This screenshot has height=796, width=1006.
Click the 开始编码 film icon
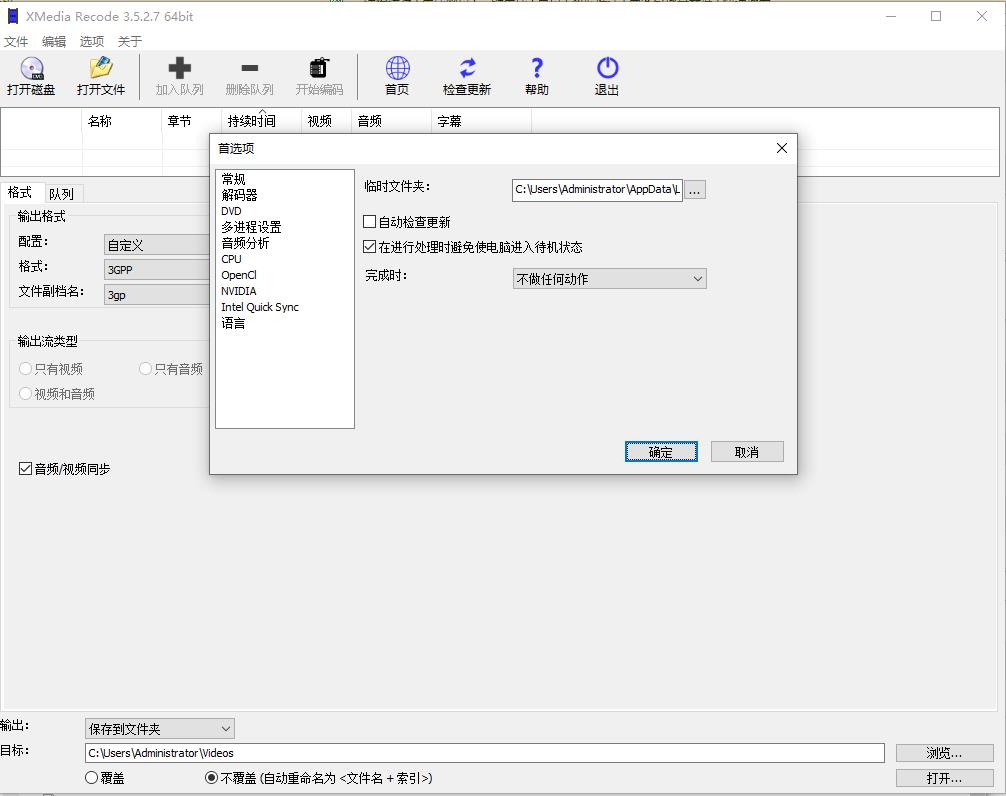pyautogui.click(x=320, y=68)
